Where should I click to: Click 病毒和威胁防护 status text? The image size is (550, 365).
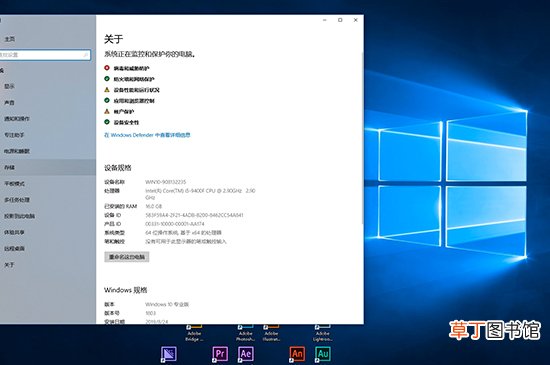coord(132,68)
